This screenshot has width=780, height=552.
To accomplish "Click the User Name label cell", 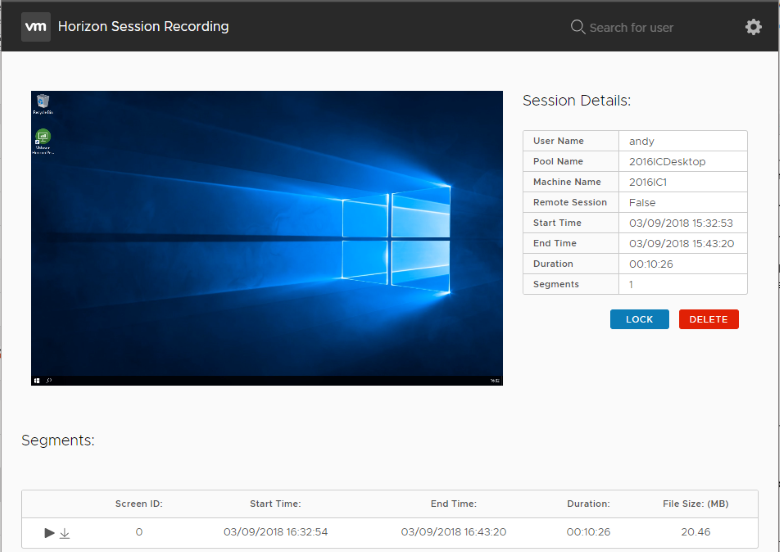I will pyautogui.click(x=571, y=141).
